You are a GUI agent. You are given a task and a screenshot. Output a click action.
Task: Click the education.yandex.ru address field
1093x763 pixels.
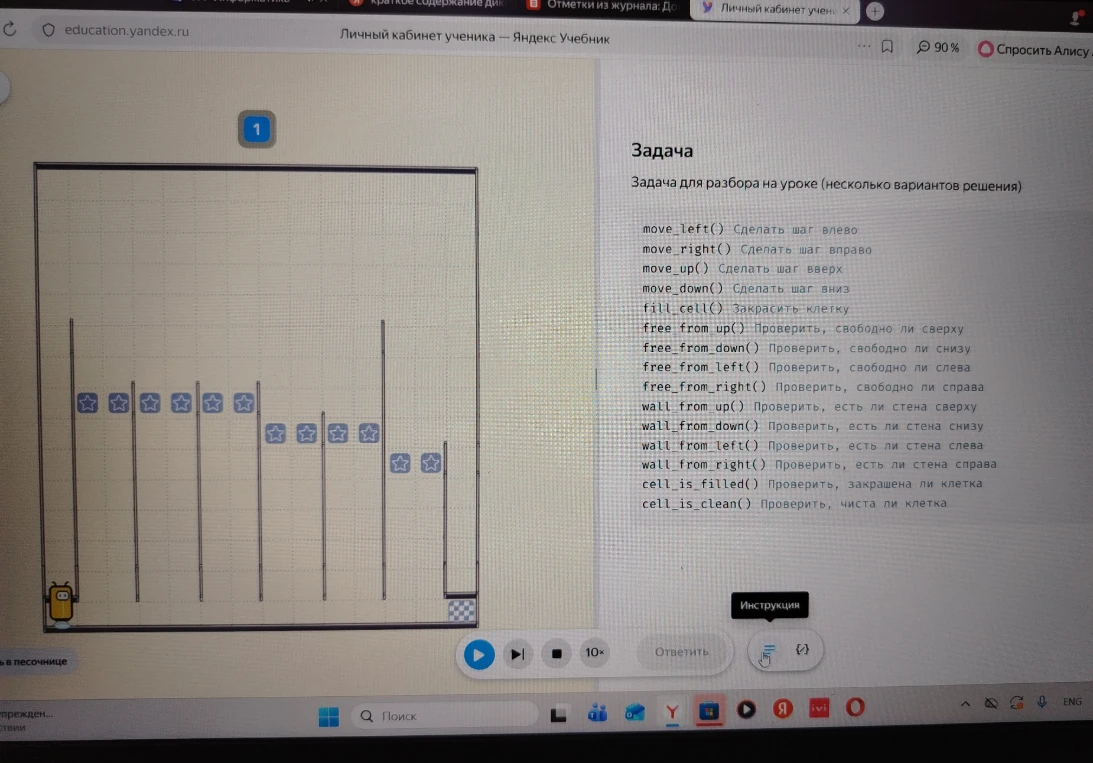pyautogui.click(x=126, y=31)
